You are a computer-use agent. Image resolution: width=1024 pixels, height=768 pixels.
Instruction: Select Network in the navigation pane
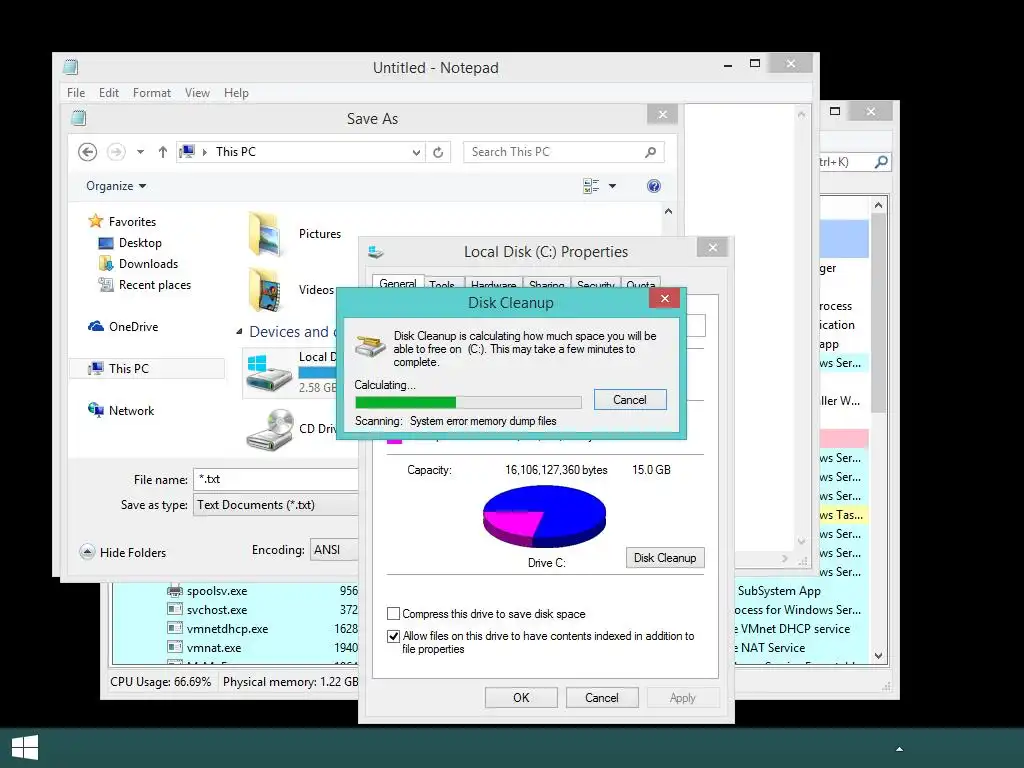(x=131, y=411)
